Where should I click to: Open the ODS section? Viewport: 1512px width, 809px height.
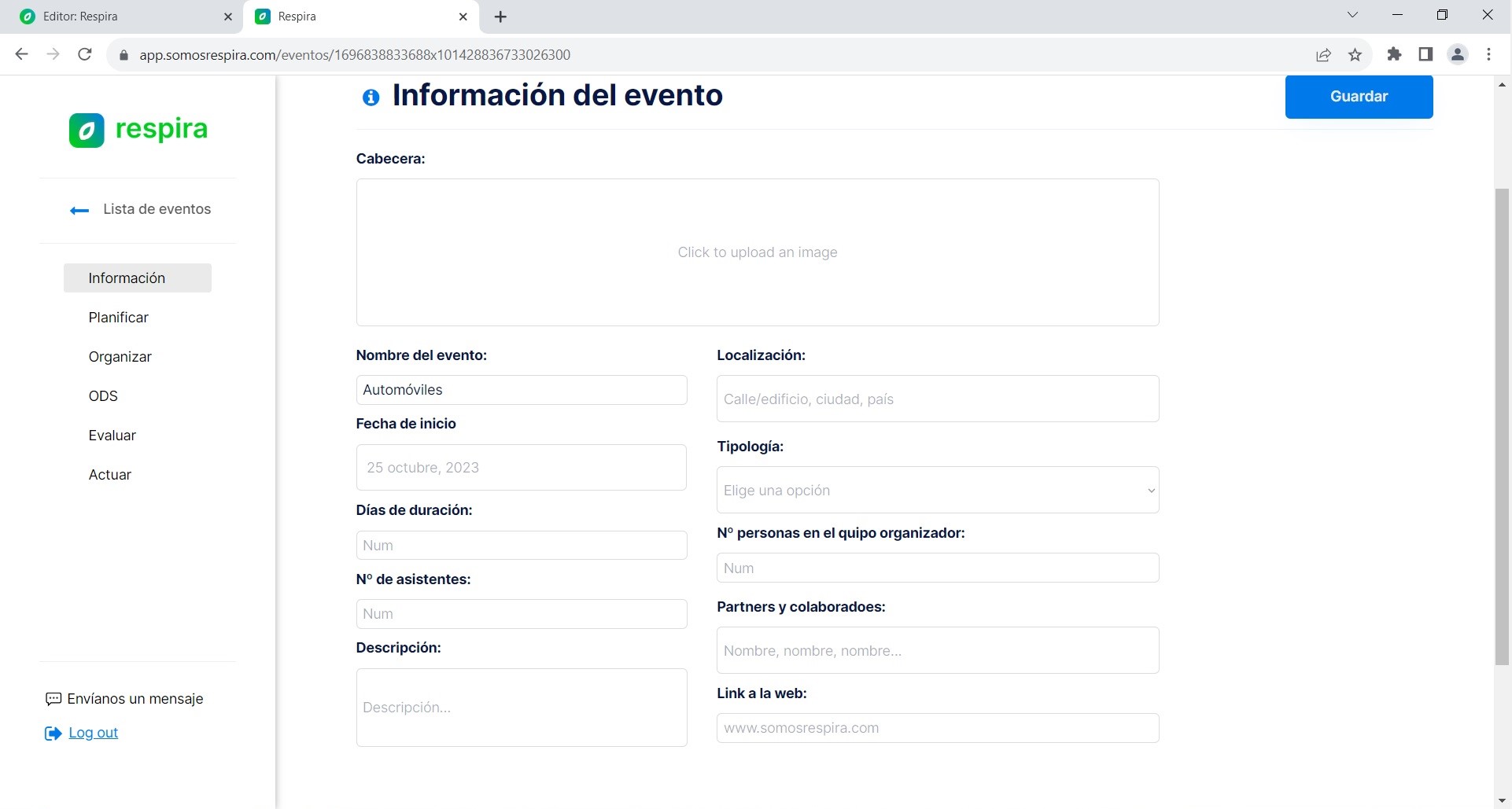103,396
